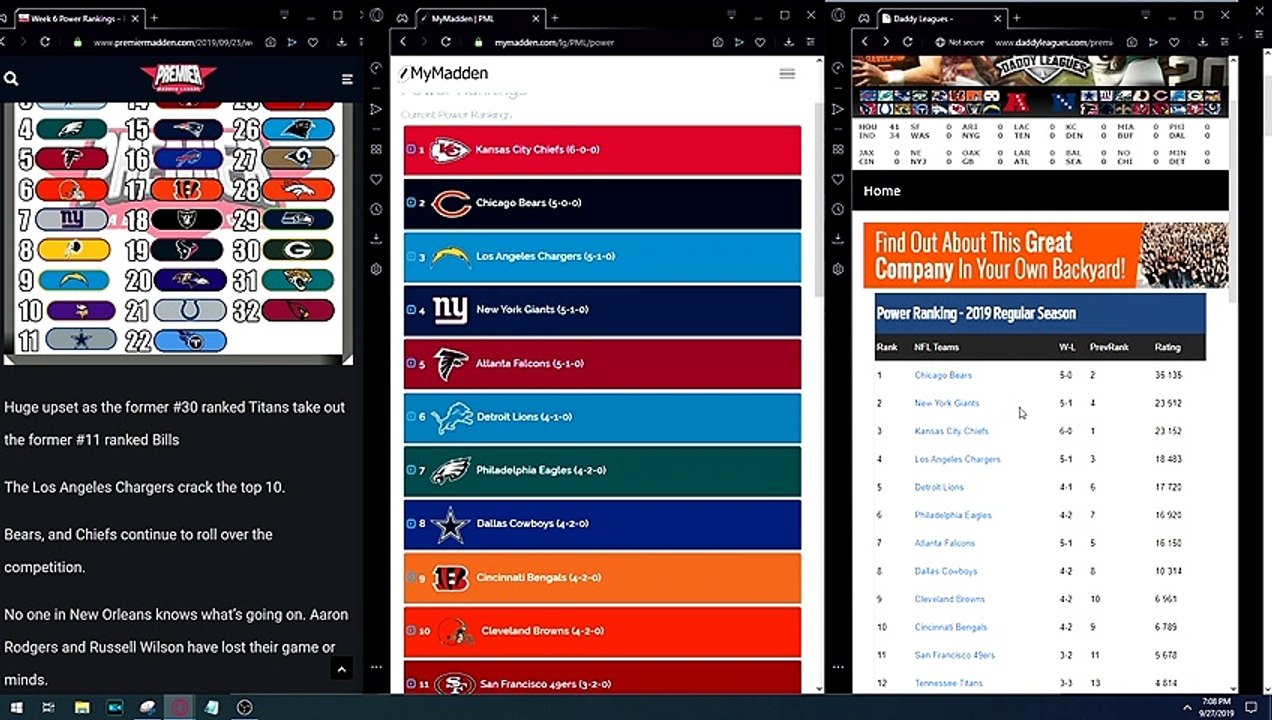The width and height of the screenshot is (1272, 720).
Task: Click the PrevRank column header
Action: pos(1109,347)
